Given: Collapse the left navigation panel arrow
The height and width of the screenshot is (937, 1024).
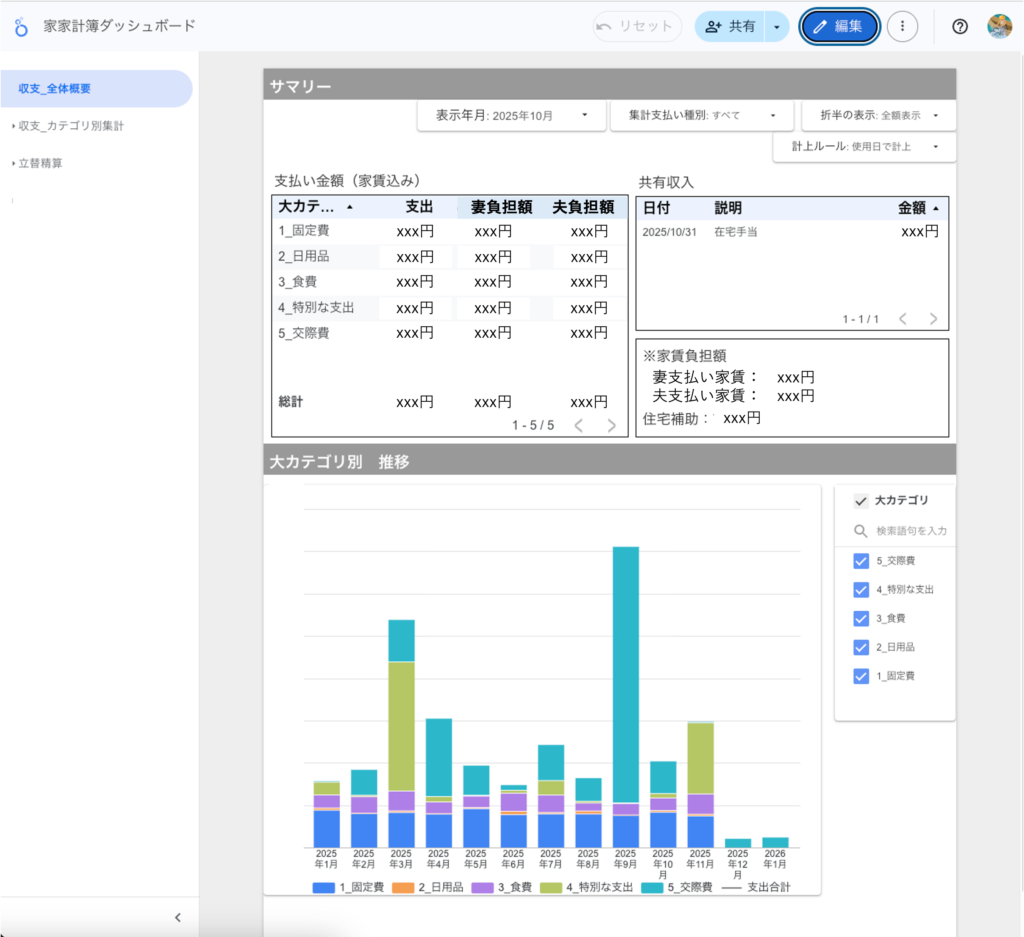Looking at the screenshot, I should pyautogui.click(x=178, y=917).
